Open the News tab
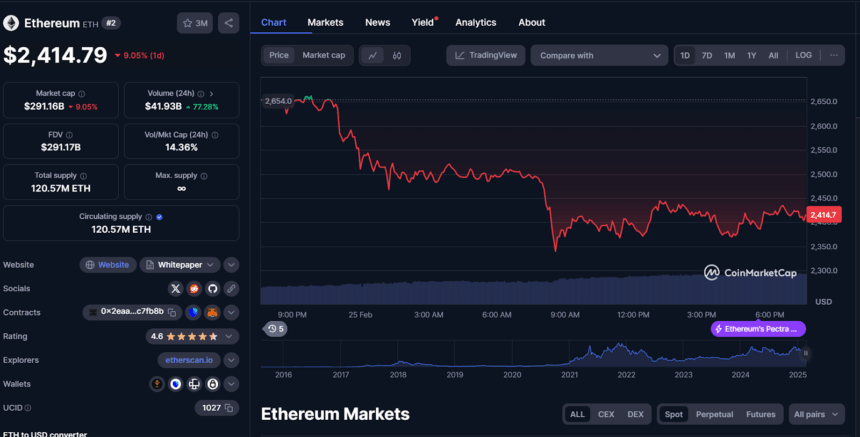 coord(377,22)
